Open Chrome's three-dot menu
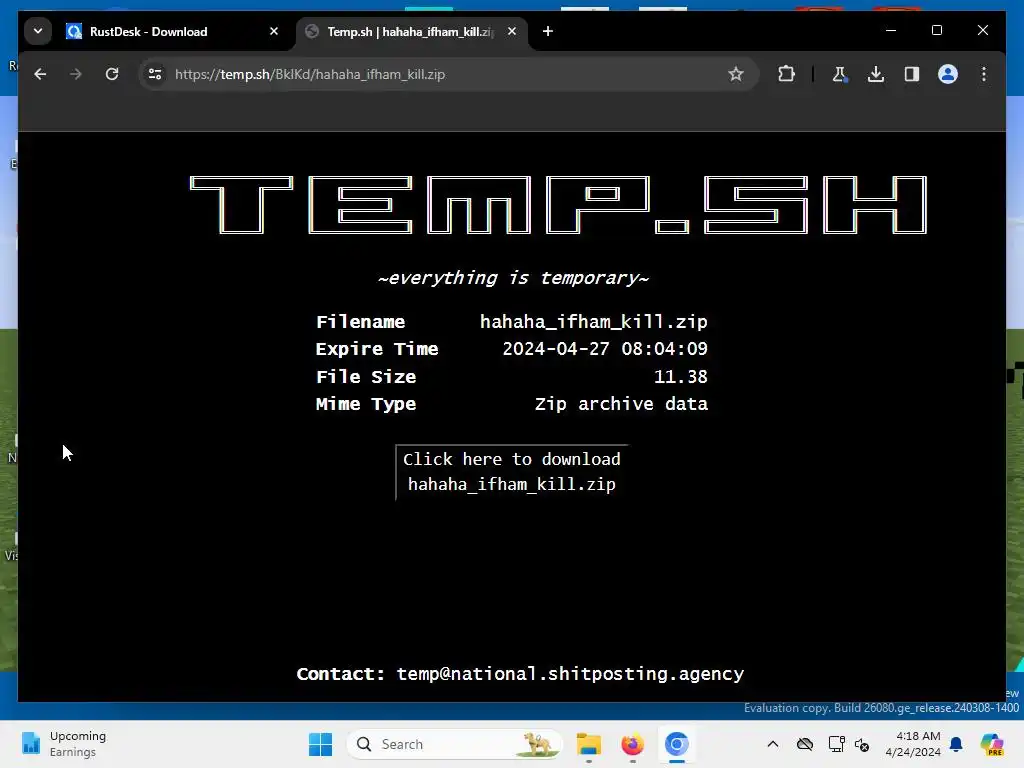The image size is (1024, 768). pos(984,74)
